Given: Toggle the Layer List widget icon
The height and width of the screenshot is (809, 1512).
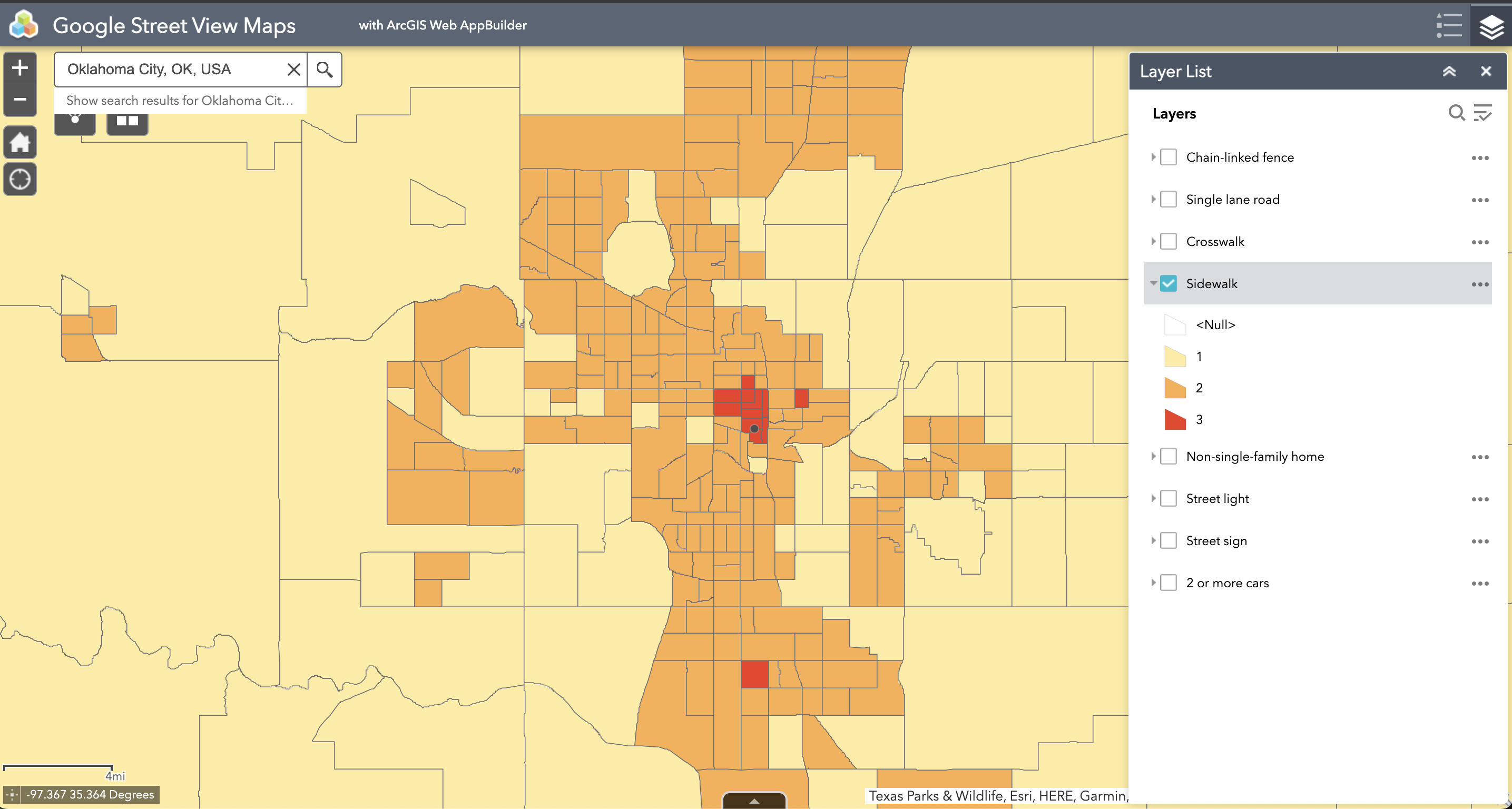Looking at the screenshot, I should [x=1490, y=26].
